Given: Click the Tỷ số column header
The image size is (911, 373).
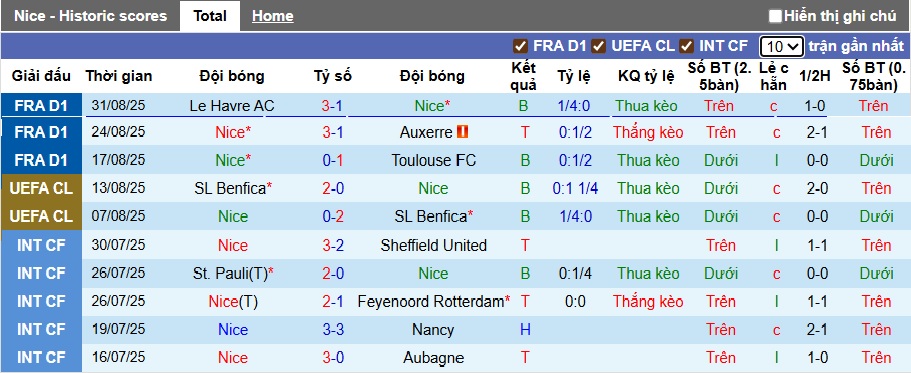Looking at the screenshot, I should click(333, 76).
